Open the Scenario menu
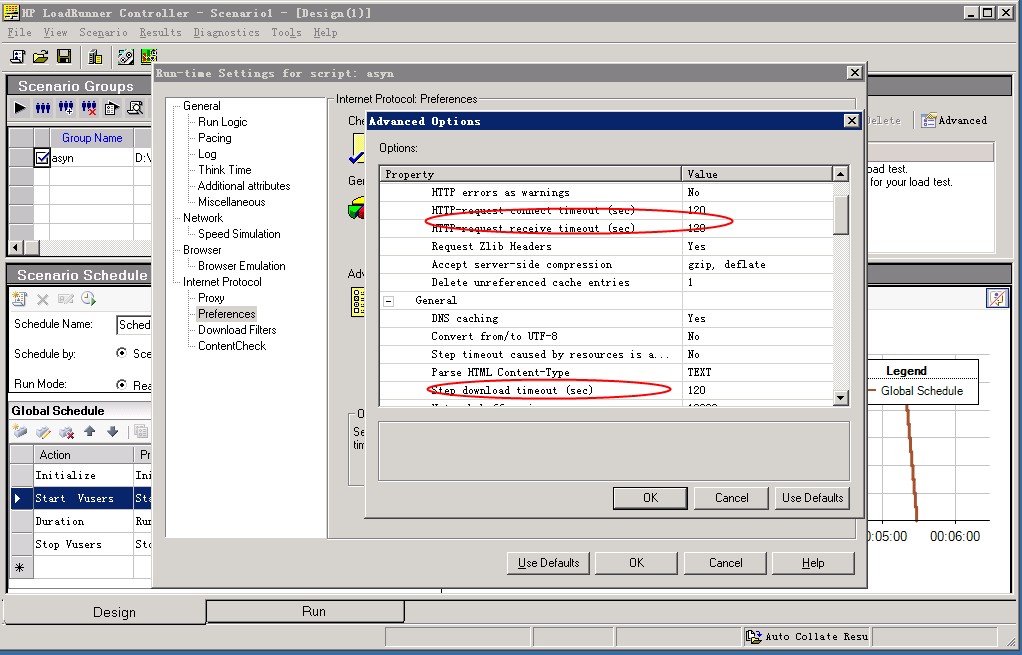 [104, 33]
